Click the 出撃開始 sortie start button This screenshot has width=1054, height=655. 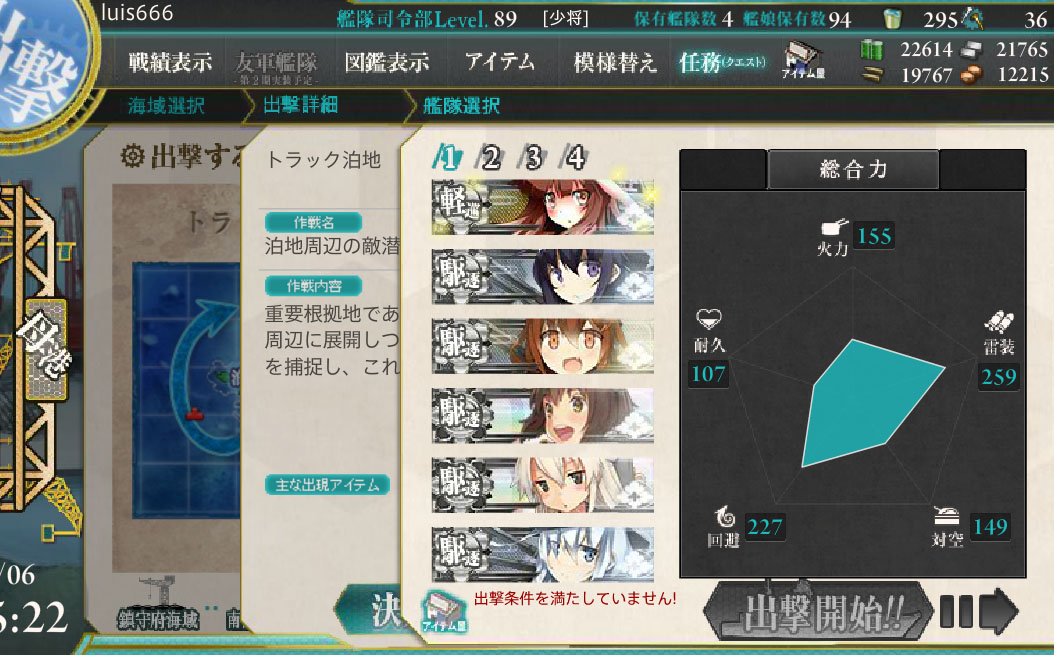pos(819,612)
